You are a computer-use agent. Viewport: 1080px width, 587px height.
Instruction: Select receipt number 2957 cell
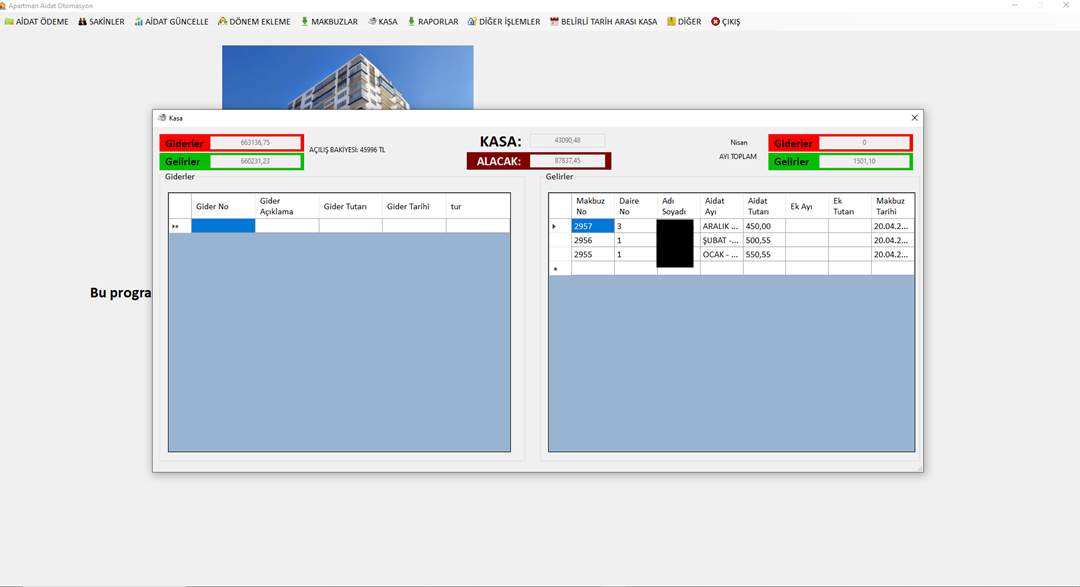pos(592,227)
